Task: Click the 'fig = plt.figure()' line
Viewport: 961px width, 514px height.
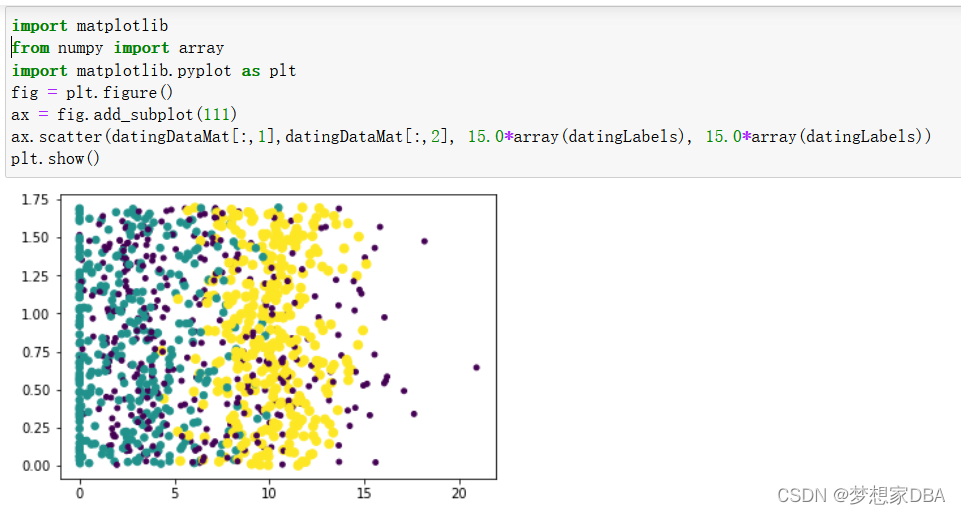Action: point(92,93)
